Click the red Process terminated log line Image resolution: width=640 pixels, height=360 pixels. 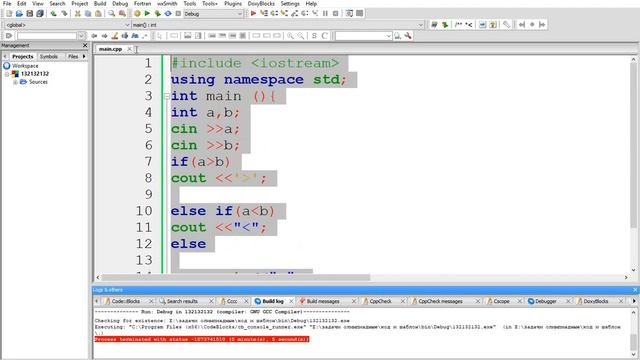[202, 339]
